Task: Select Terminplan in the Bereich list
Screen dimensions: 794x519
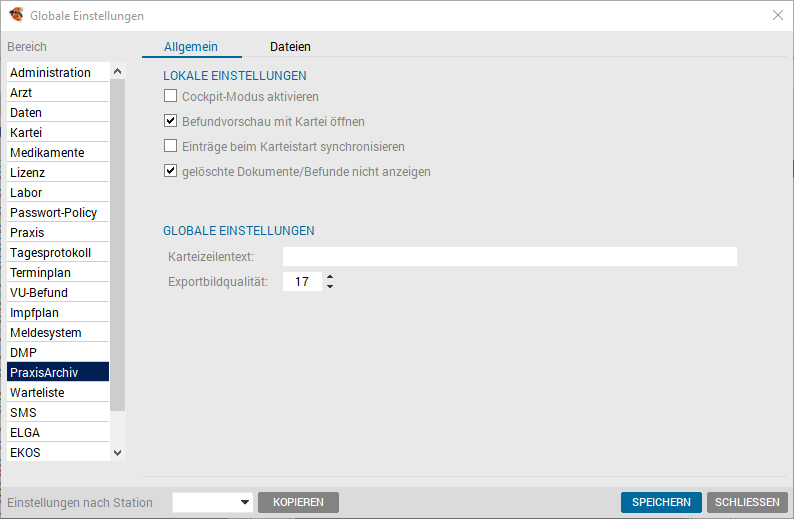Action: 58,272
